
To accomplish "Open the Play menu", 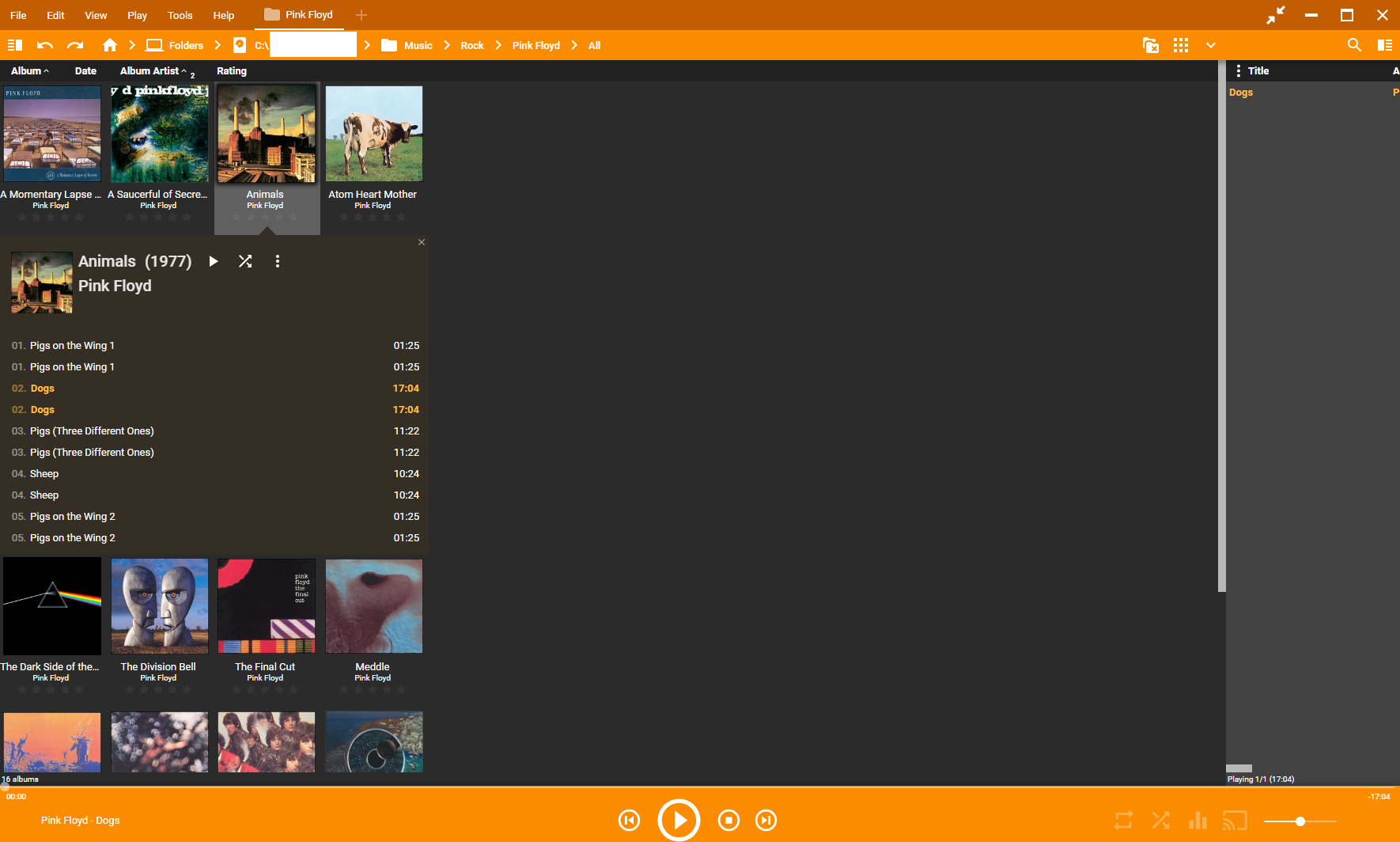I will pos(138,15).
